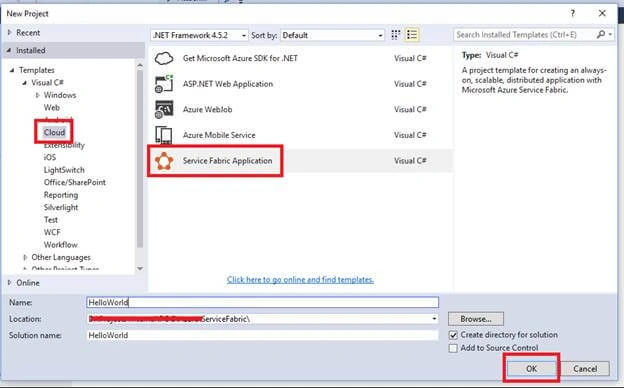This screenshot has width=624, height=388.
Task: Click the project Name input field
Action: pos(263,302)
